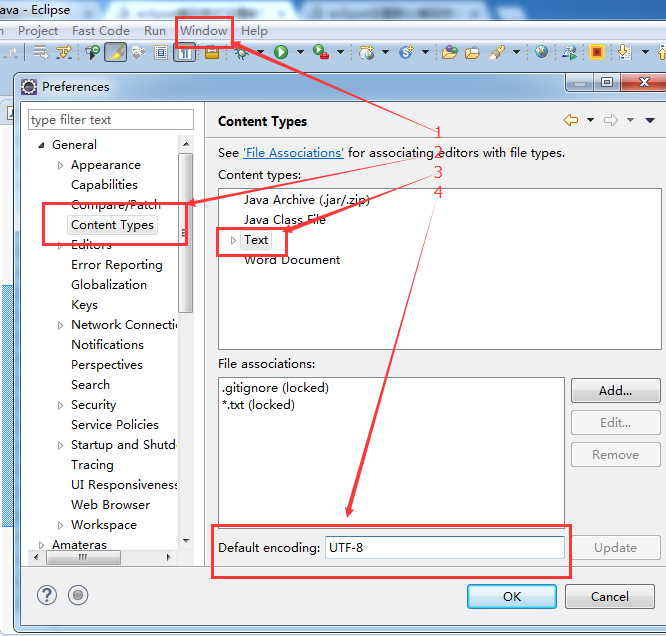Expand the Workspace tree node
This screenshot has height=636, width=666.
[x=60, y=526]
